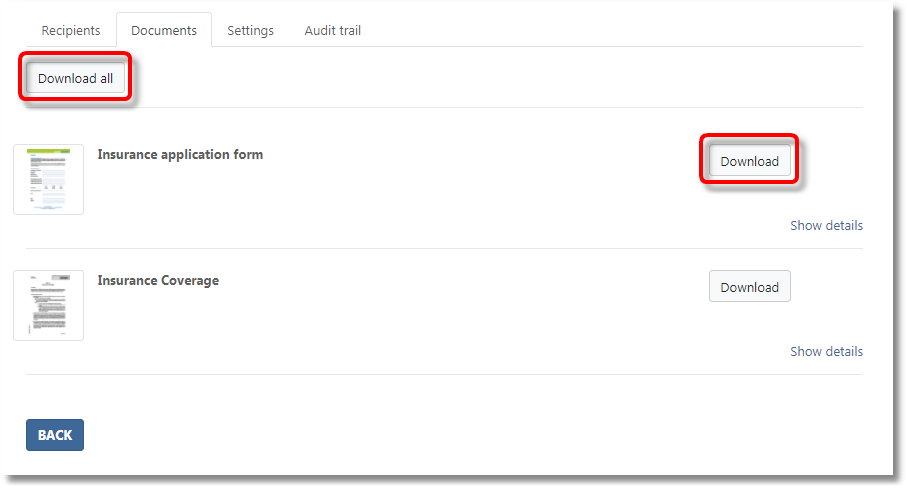Go to the Settings tab

click(x=250, y=30)
